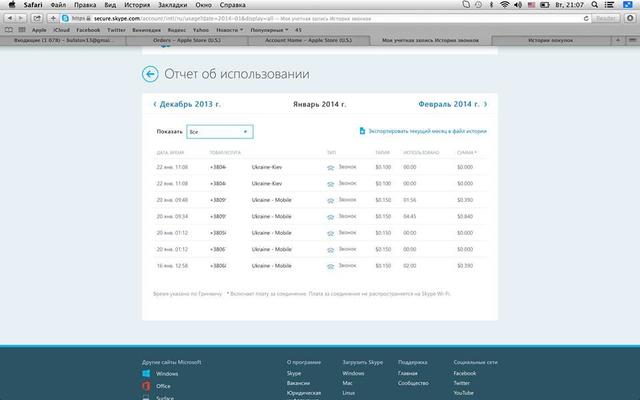Click the Safari back navigation arrow

click(10, 18)
